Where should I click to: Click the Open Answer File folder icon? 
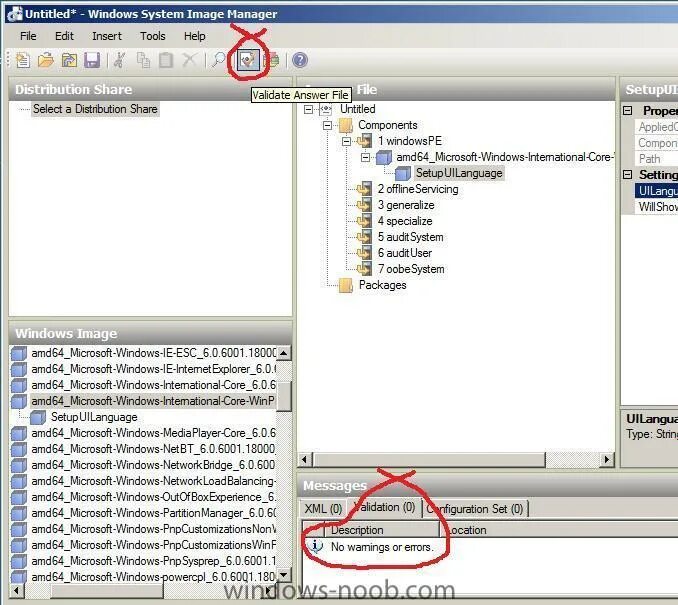46,60
